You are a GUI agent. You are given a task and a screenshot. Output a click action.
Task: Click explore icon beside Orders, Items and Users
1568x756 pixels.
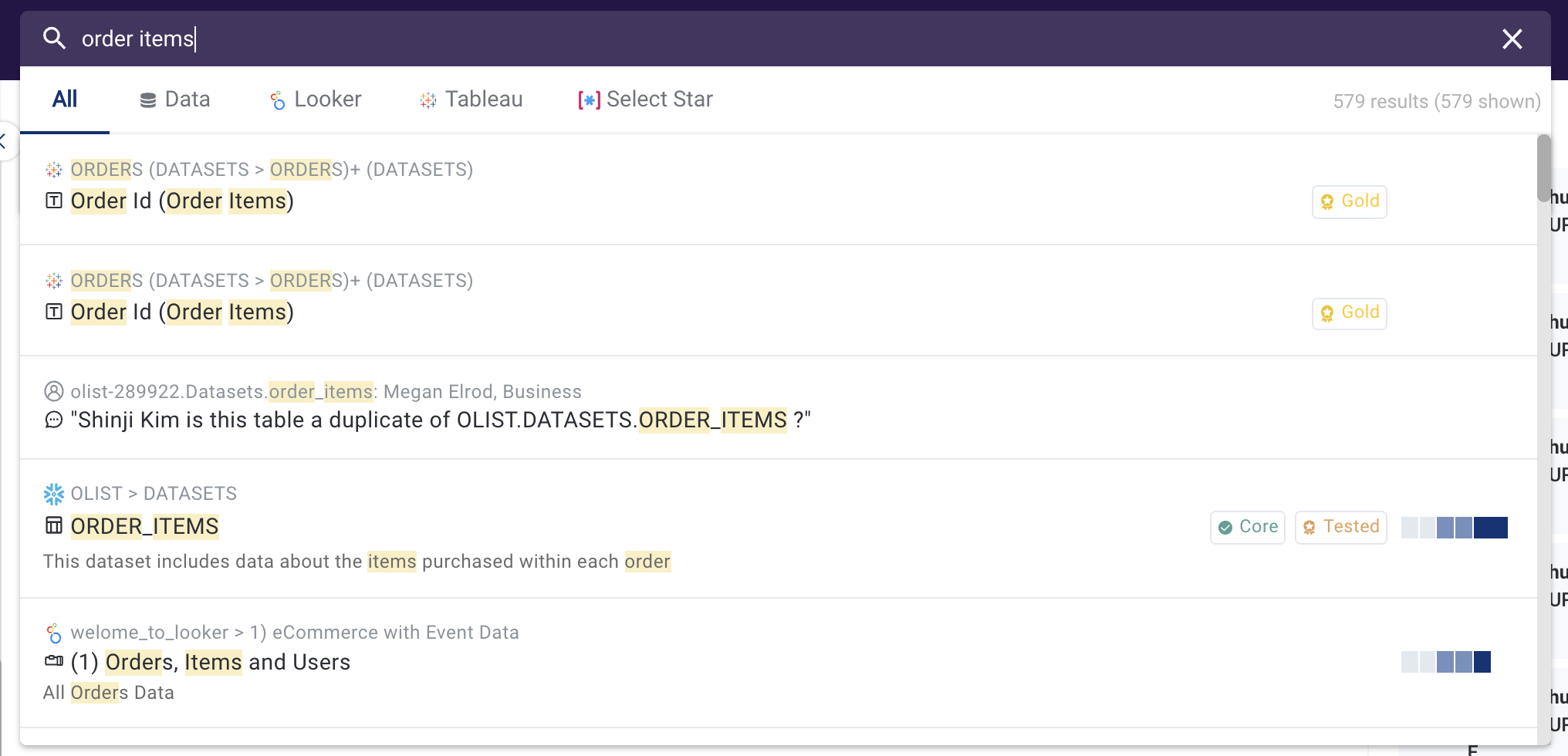[x=54, y=661]
